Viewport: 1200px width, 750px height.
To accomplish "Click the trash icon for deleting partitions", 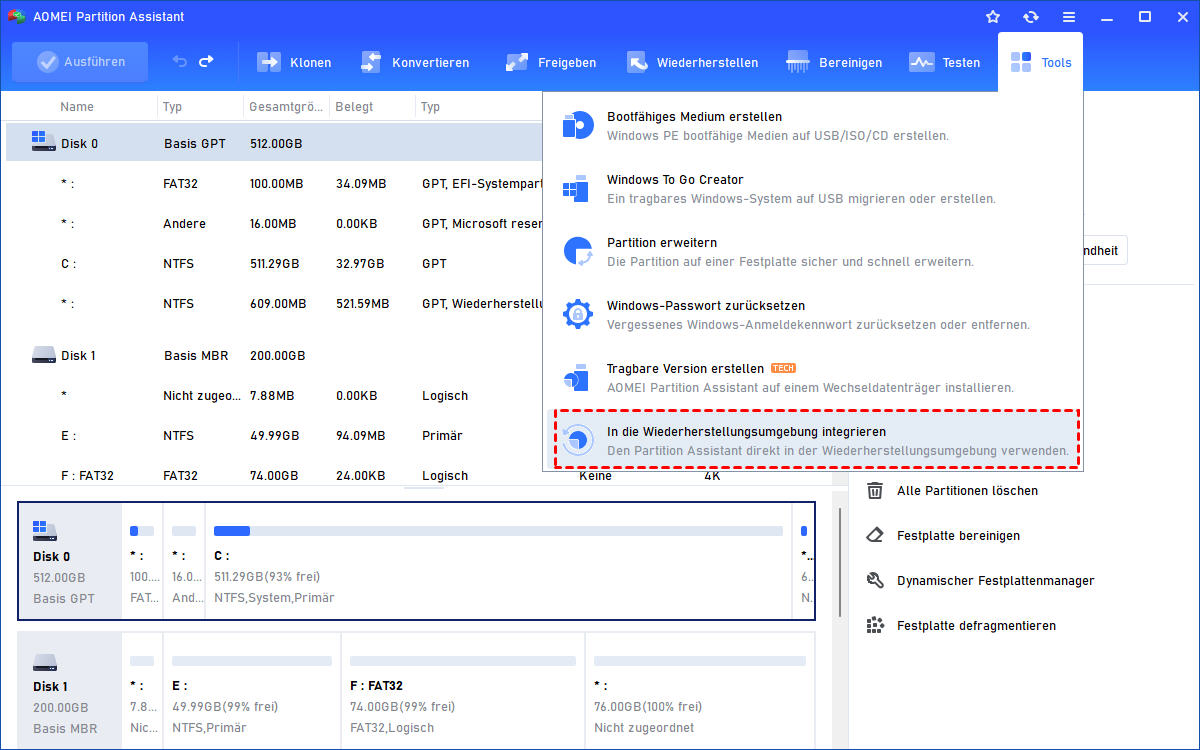I will [x=875, y=491].
